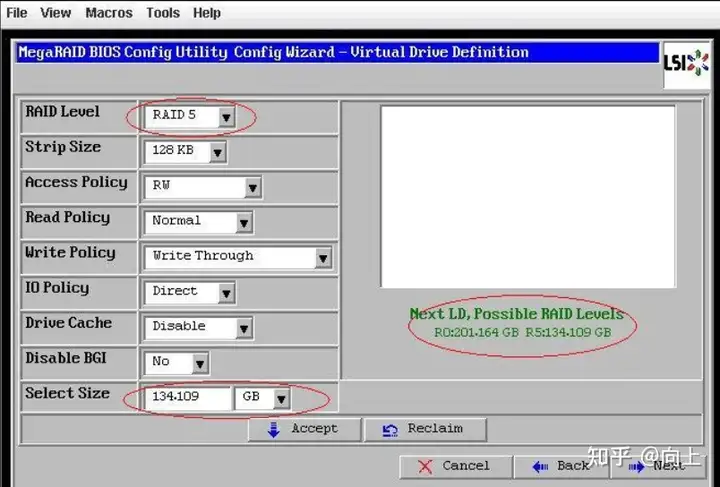Open the Help menu
The height and width of the screenshot is (487, 720).
click(x=207, y=13)
